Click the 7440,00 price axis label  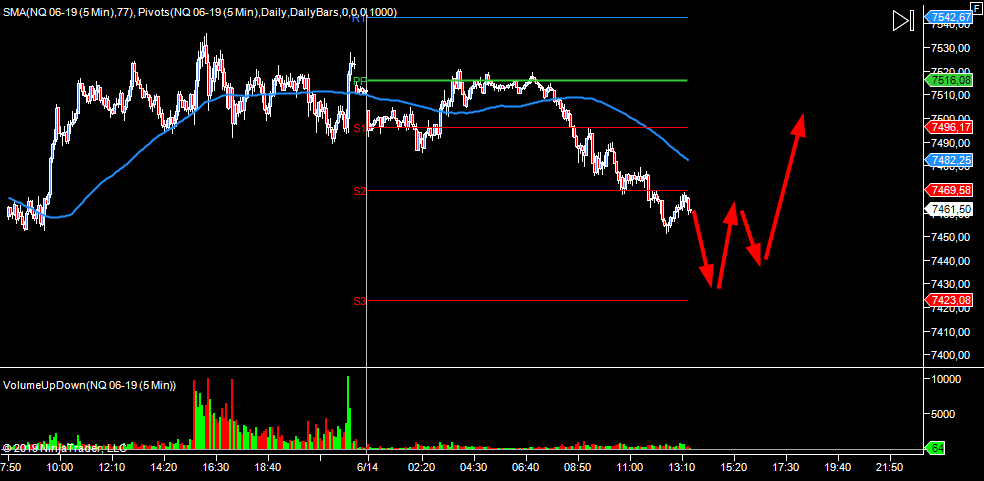953,261
